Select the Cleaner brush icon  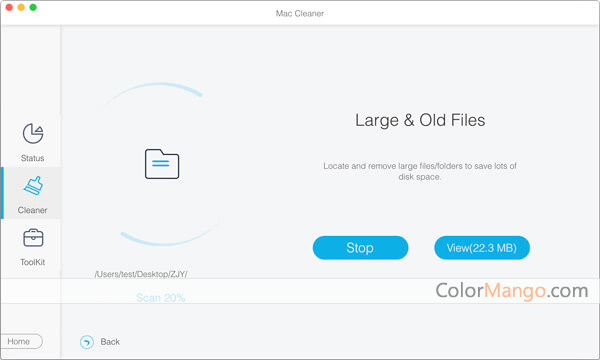[x=34, y=186]
